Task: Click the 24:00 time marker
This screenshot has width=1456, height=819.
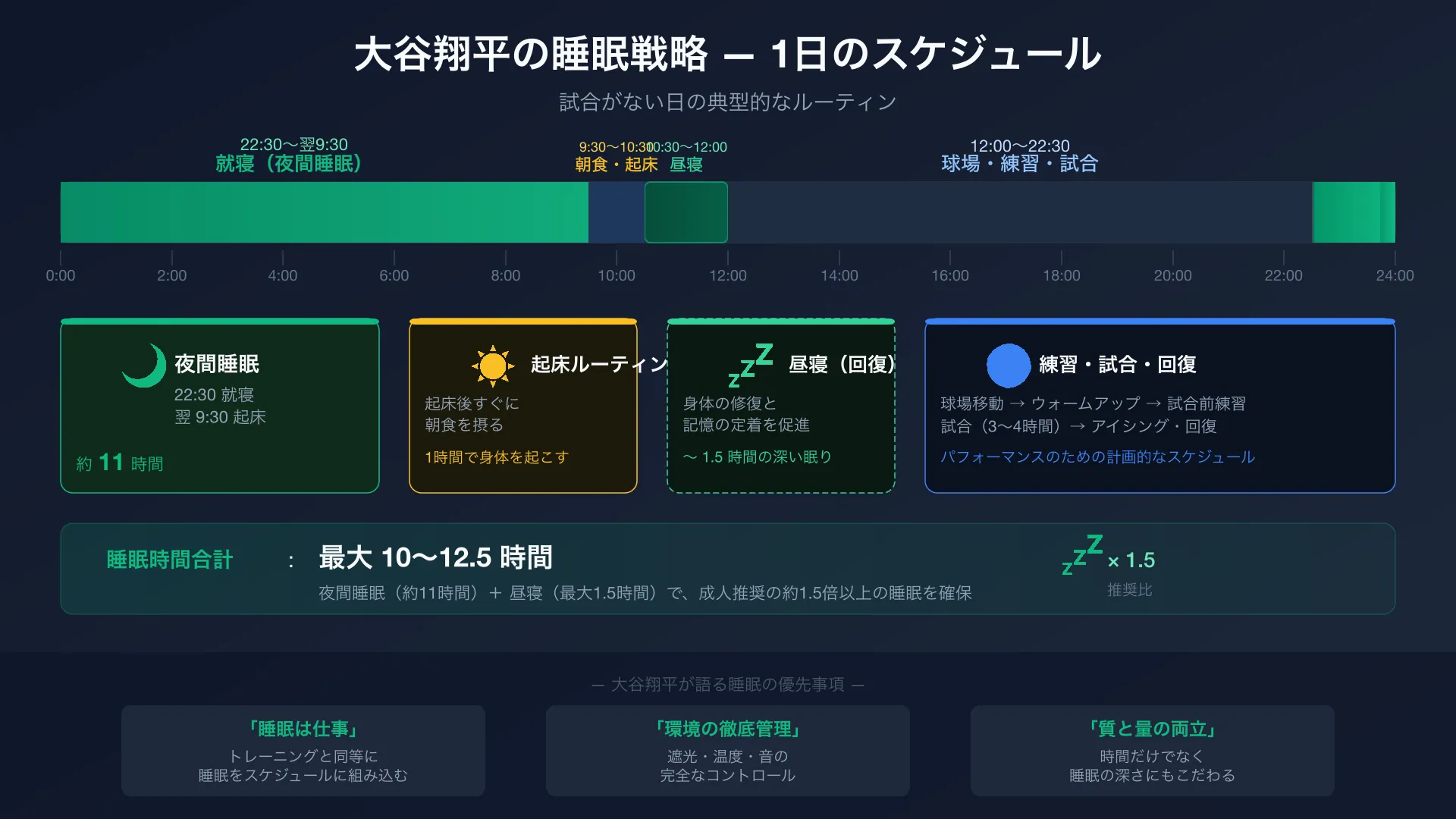Action: point(1395,275)
